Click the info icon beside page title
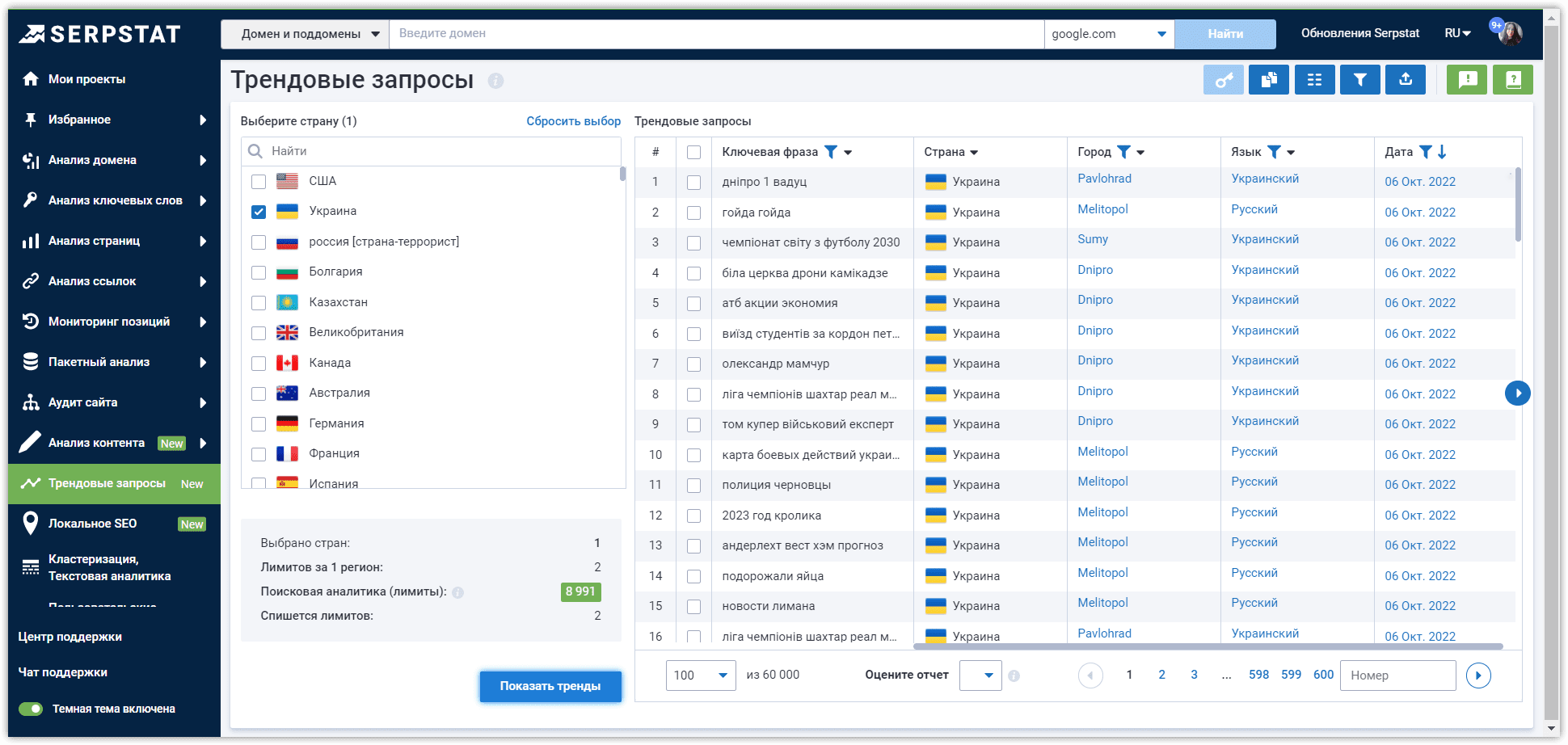The image size is (1568, 745). click(495, 81)
